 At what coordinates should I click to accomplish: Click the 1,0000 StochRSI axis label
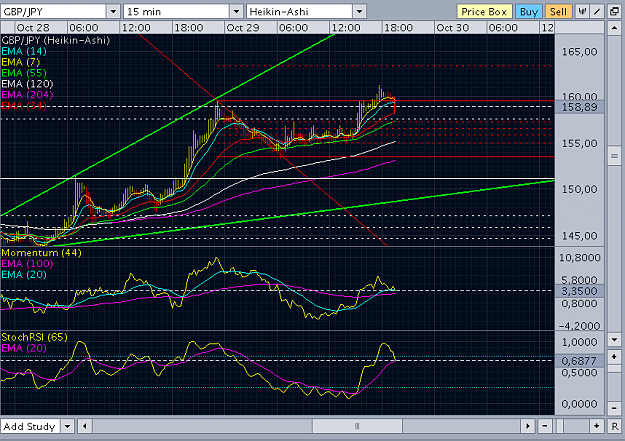pyautogui.click(x=580, y=342)
